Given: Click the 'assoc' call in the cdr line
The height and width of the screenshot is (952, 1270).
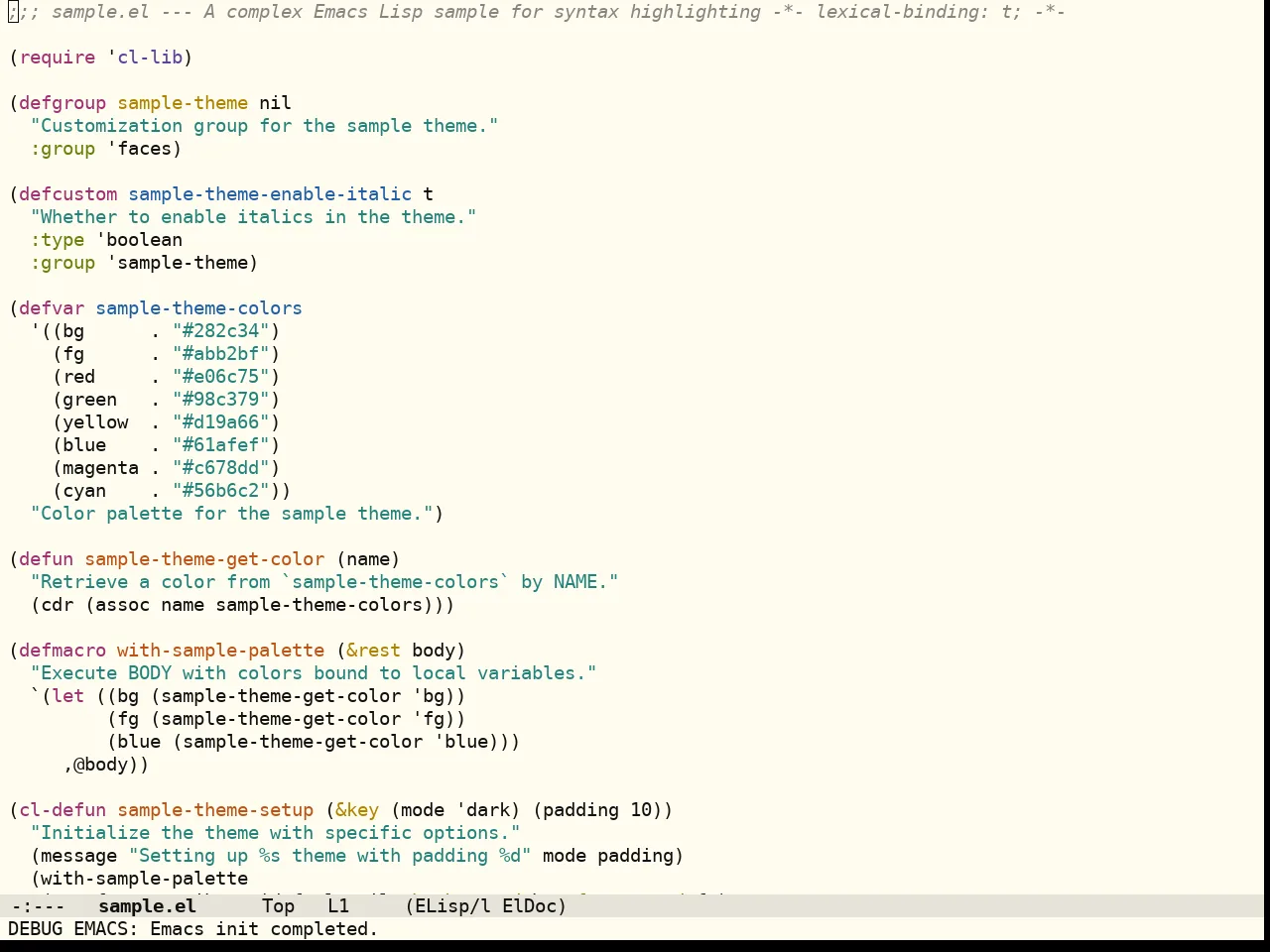Looking at the screenshot, I should [123, 605].
